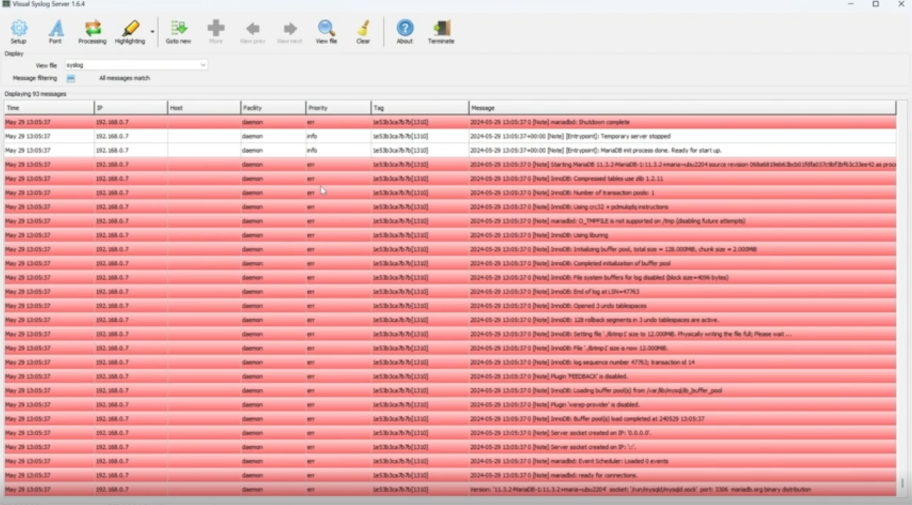Viewport: 912px width, 505px height.
Task: Open the Setup gear tool
Action: (19, 31)
